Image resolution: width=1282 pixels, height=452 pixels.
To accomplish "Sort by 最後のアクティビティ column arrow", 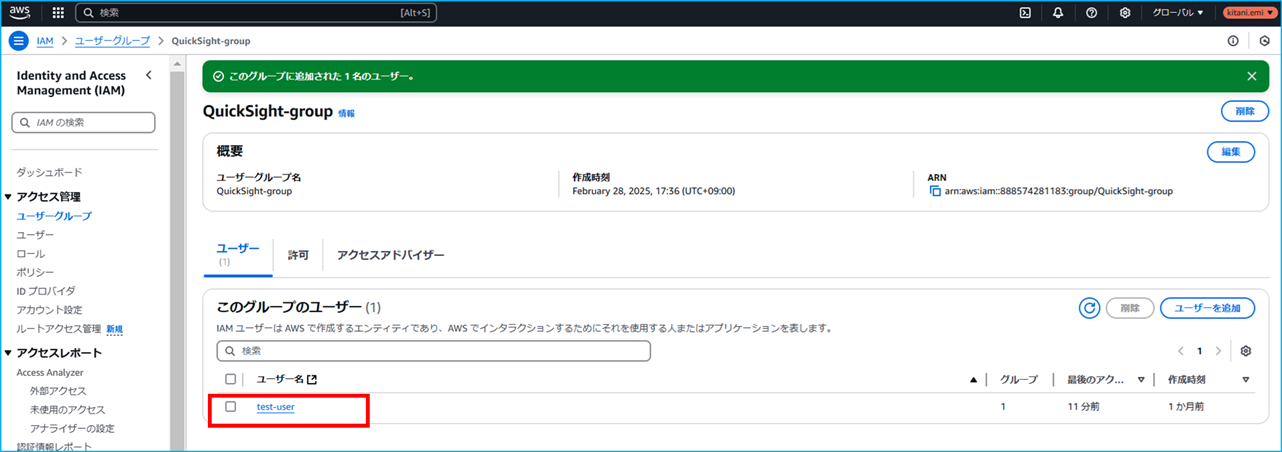I will tap(1141, 380).
